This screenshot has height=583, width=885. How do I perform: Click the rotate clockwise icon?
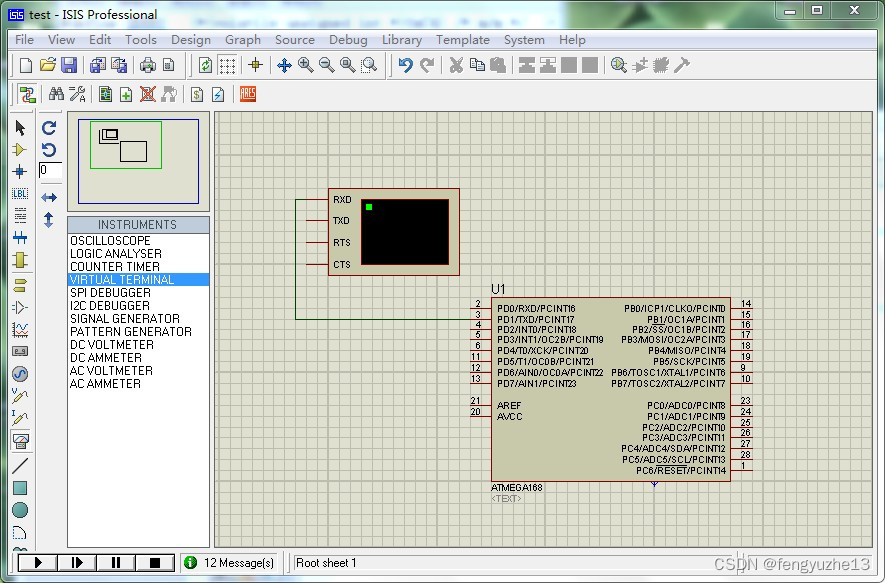pos(49,128)
